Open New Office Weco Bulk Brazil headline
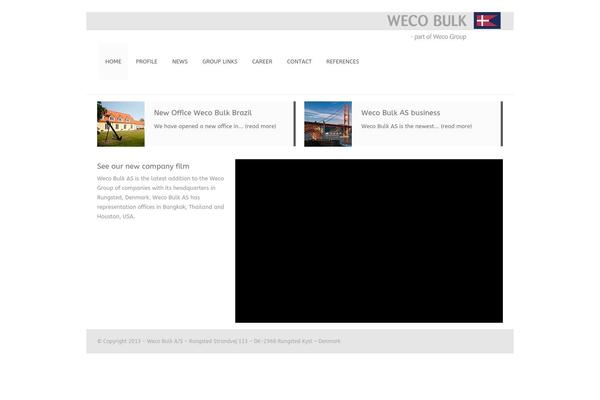 203,113
